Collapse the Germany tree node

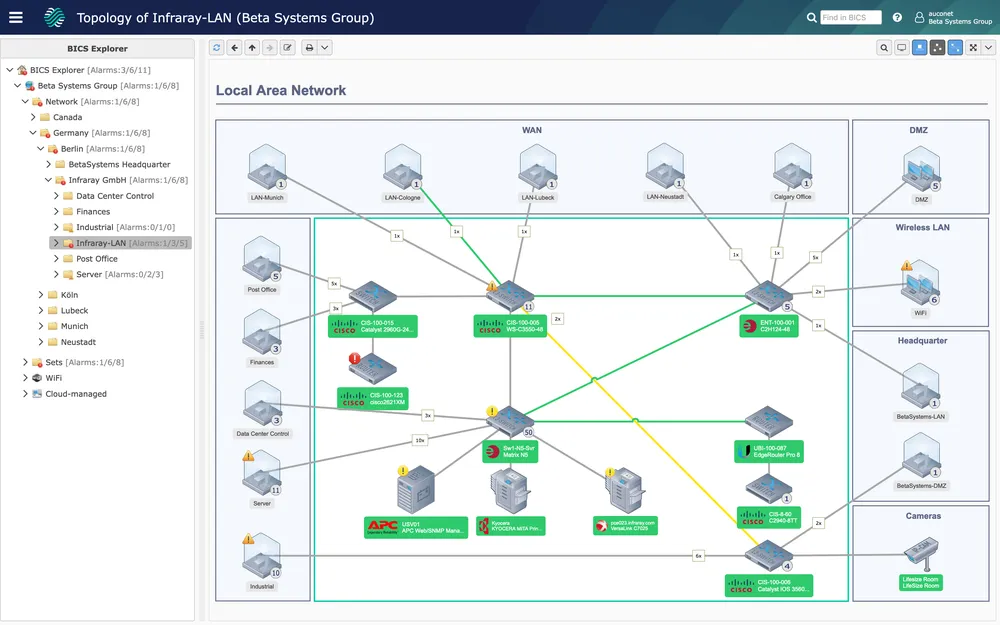31,132
